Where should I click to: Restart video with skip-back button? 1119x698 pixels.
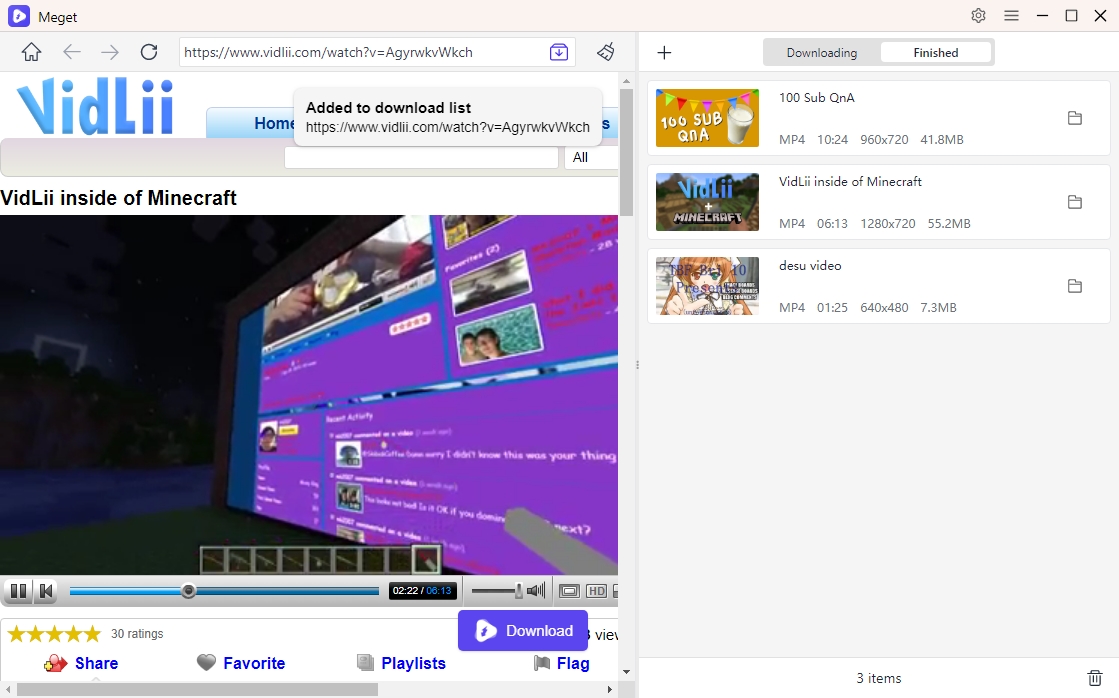(x=46, y=591)
